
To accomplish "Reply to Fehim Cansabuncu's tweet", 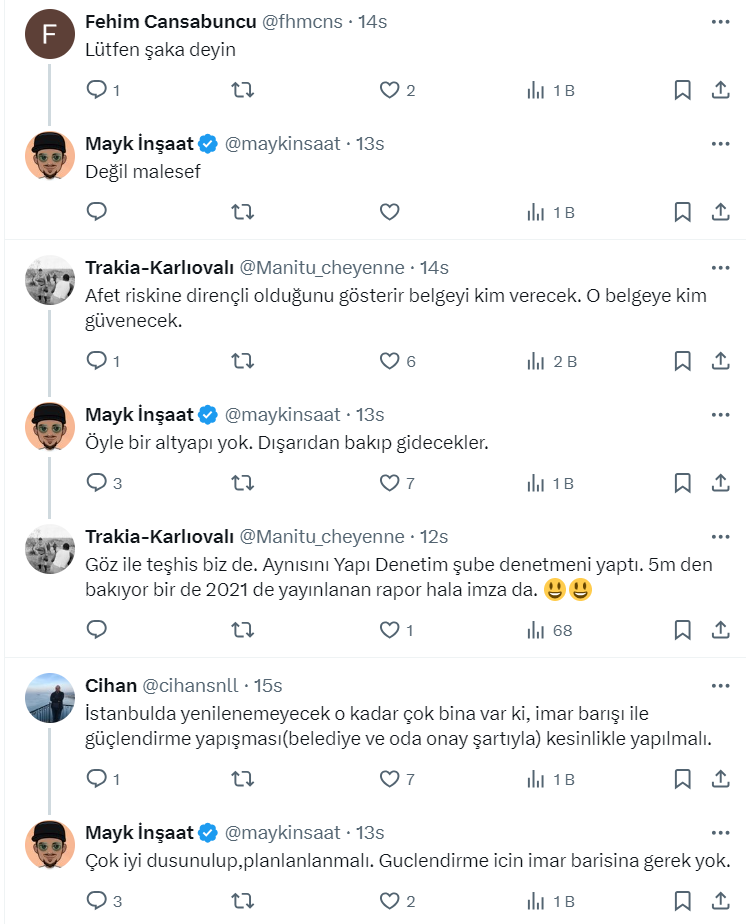I will 98,91.
